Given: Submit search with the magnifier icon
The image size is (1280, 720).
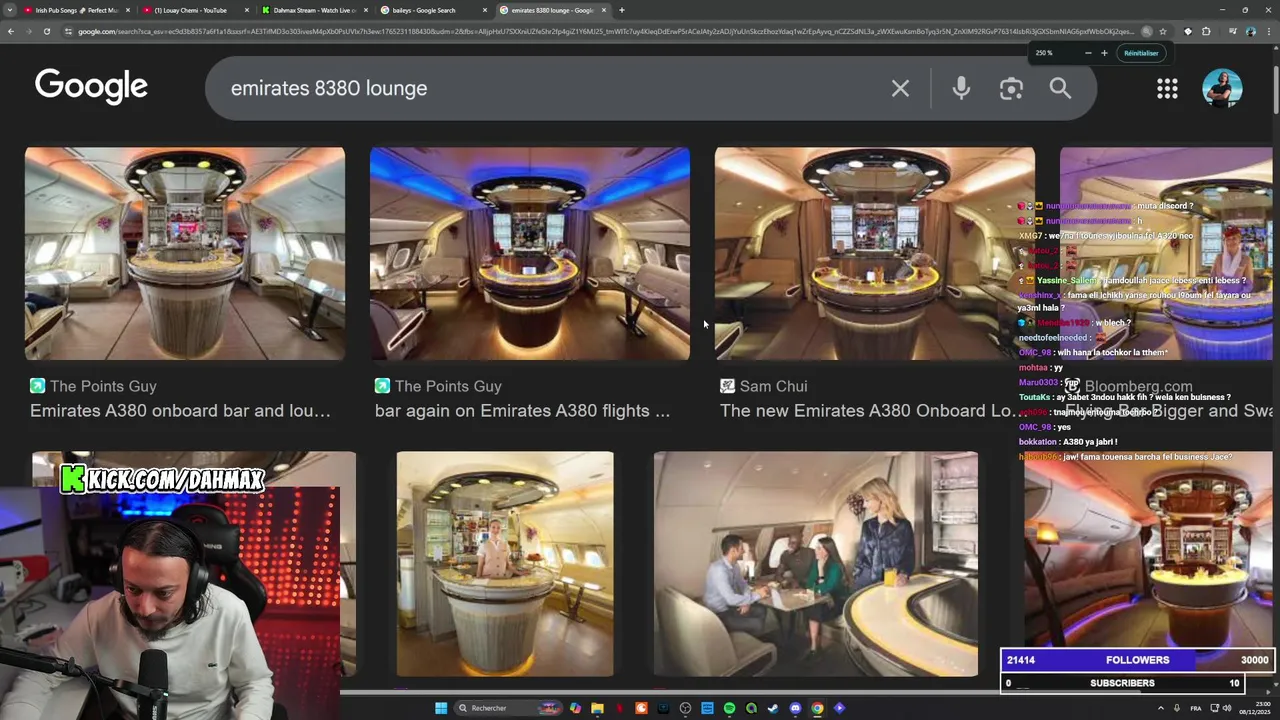Looking at the screenshot, I should click(x=1060, y=88).
